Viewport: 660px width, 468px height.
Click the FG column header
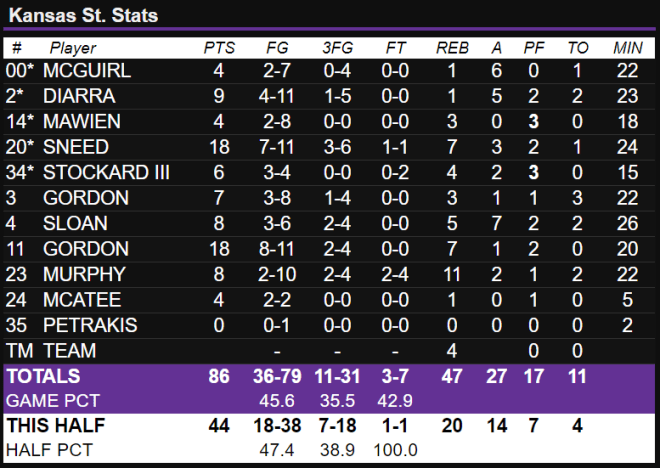[x=277, y=48]
